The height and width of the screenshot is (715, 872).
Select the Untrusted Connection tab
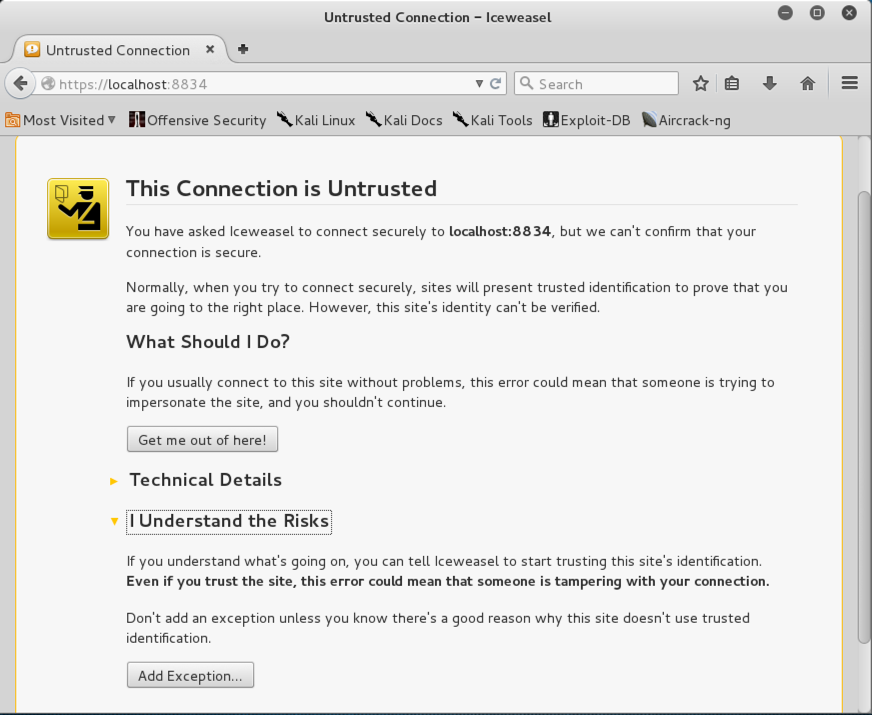tap(120, 49)
